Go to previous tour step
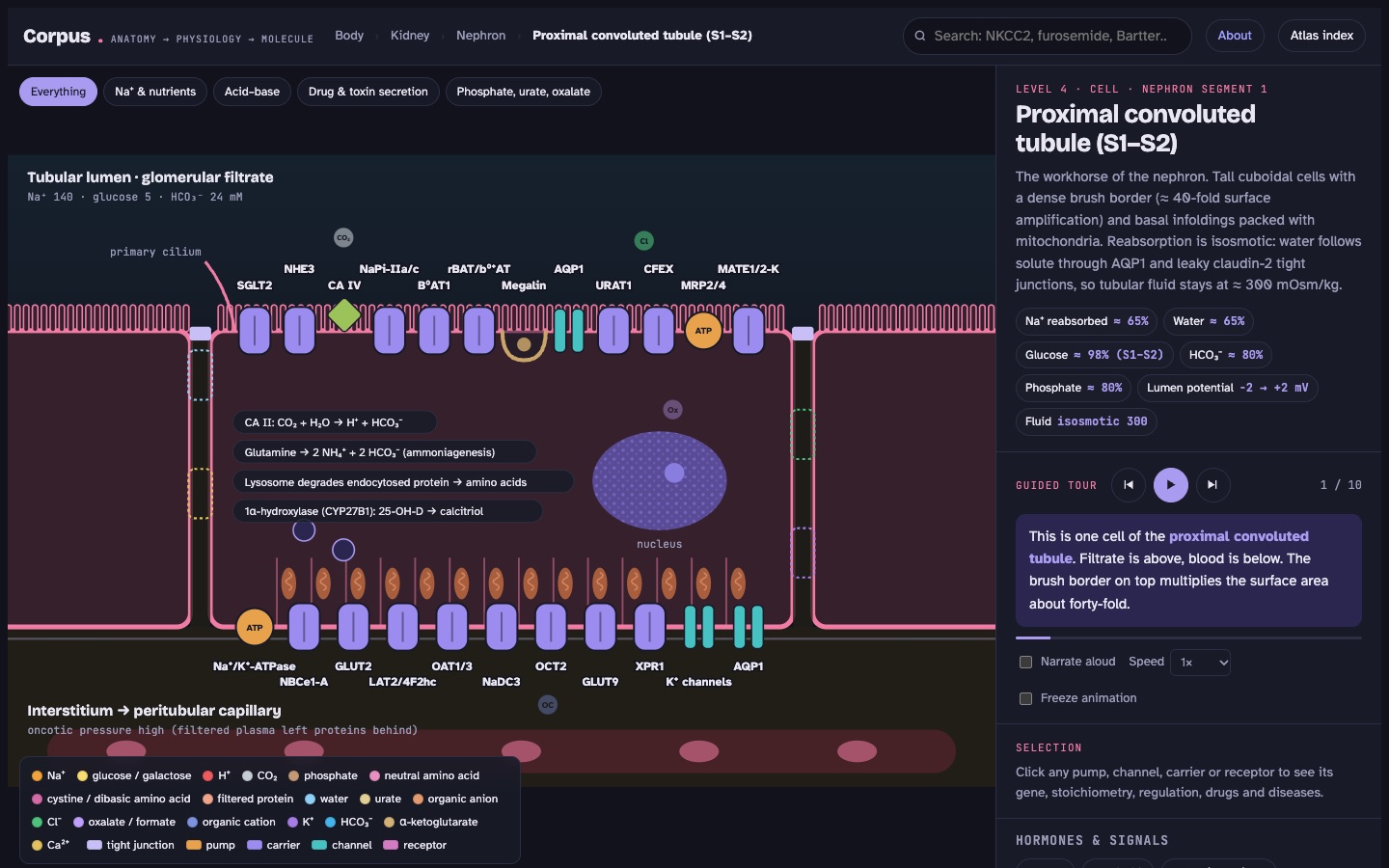Screen dimensions: 1389x868 [1129, 485]
